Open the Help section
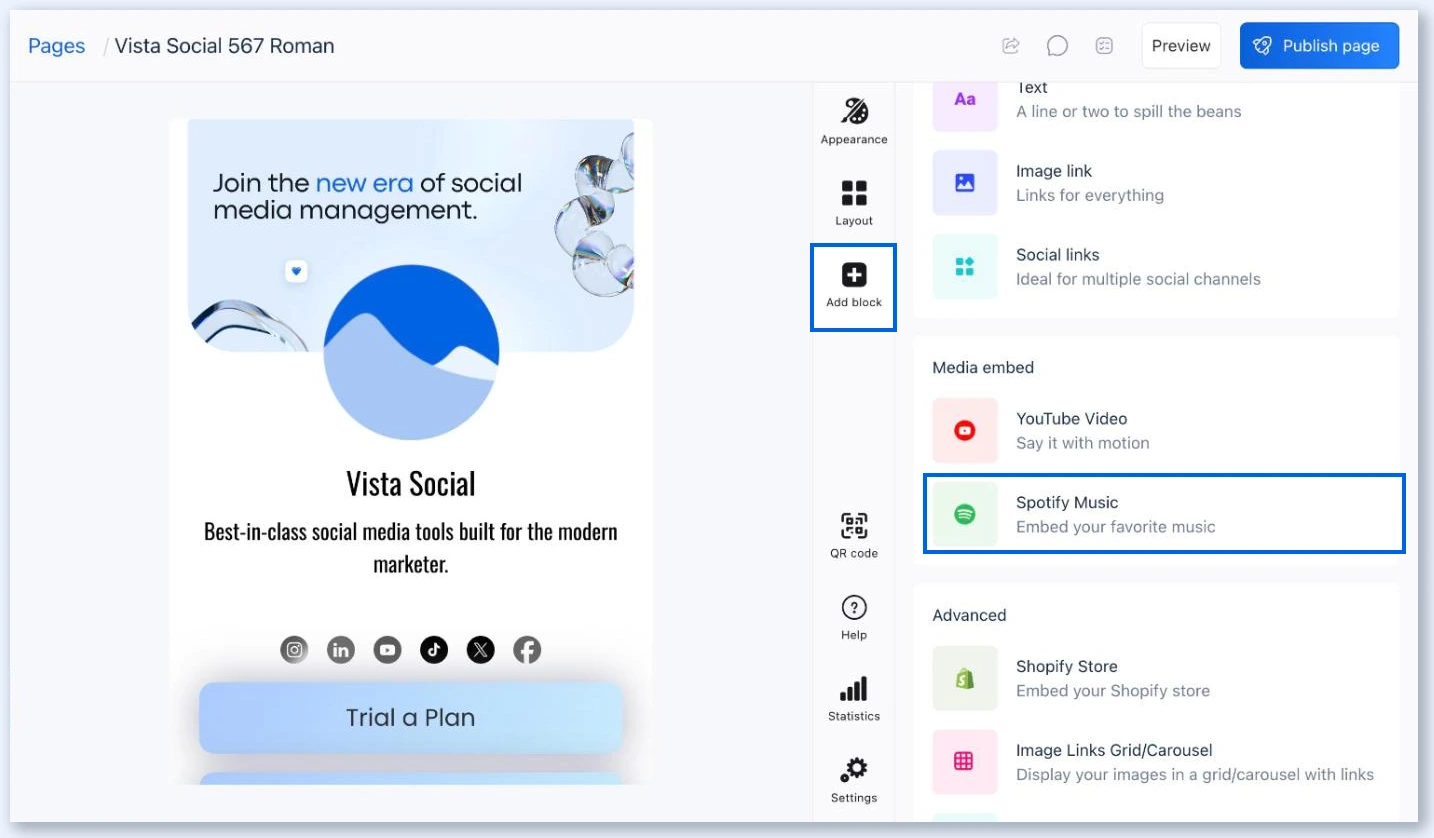The image size is (1434, 838). click(x=854, y=617)
